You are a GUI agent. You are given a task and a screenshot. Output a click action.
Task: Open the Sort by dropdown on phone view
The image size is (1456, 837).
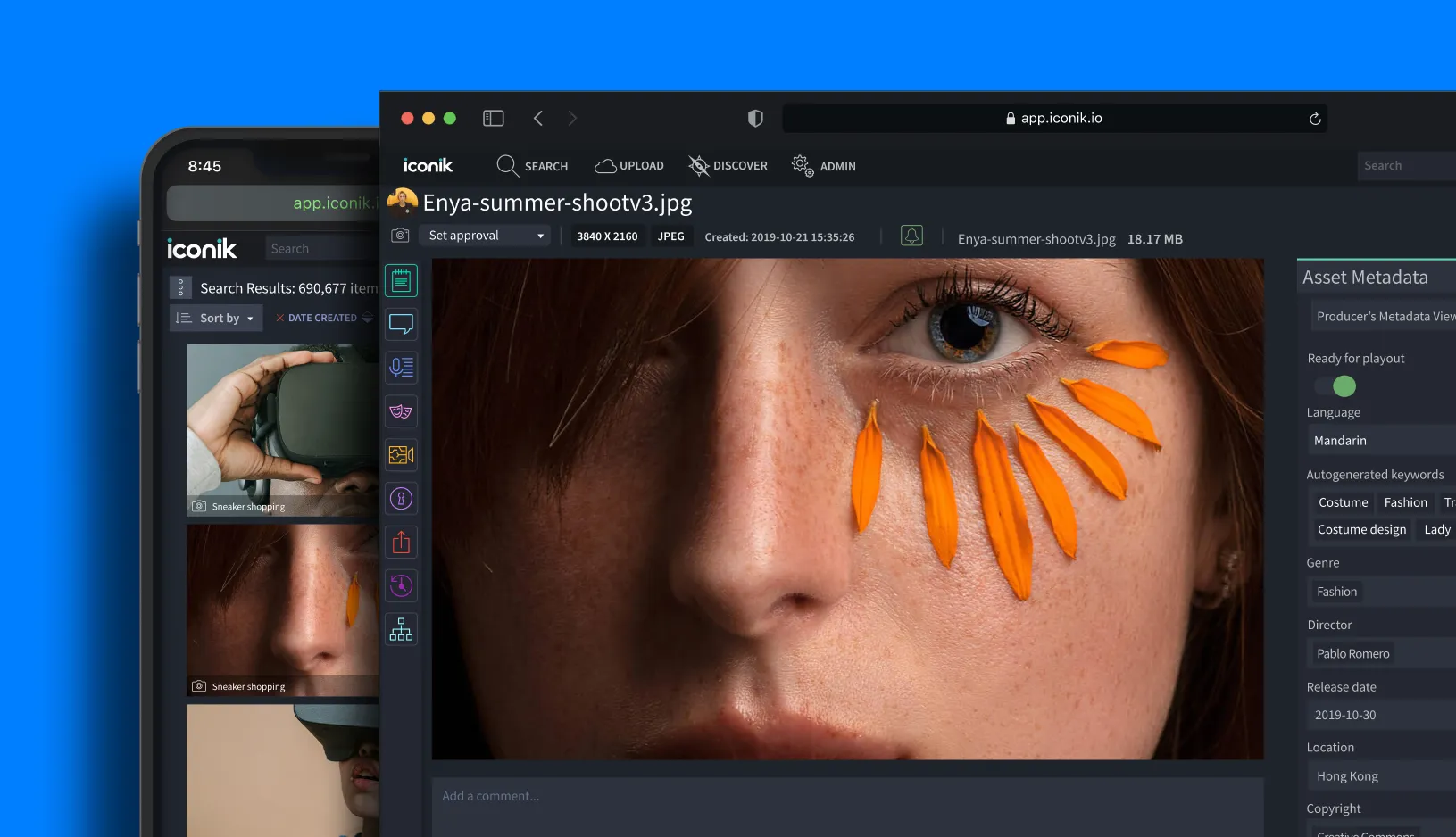[215, 318]
